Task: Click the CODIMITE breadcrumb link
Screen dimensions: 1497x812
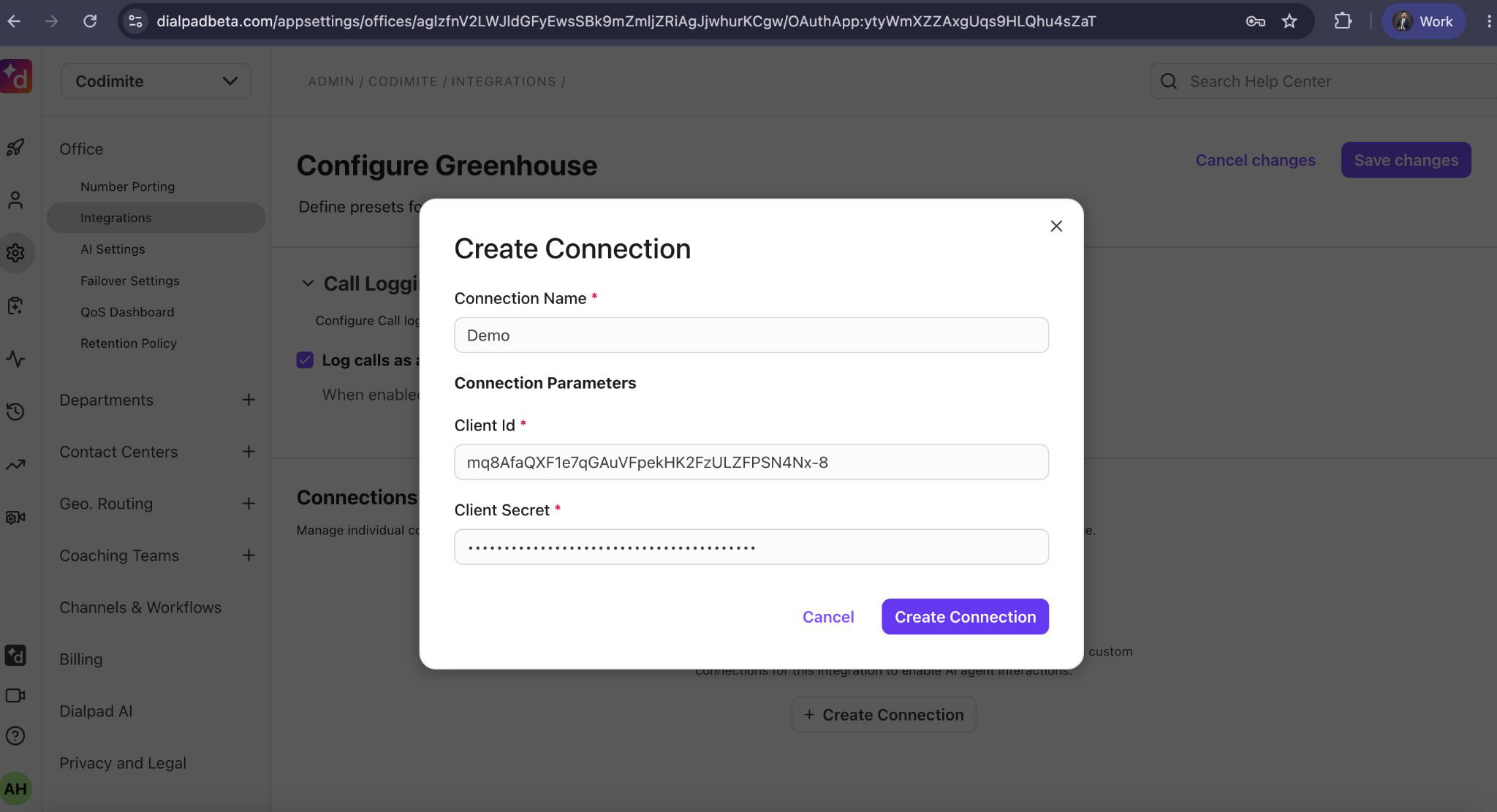Action: 403,81
